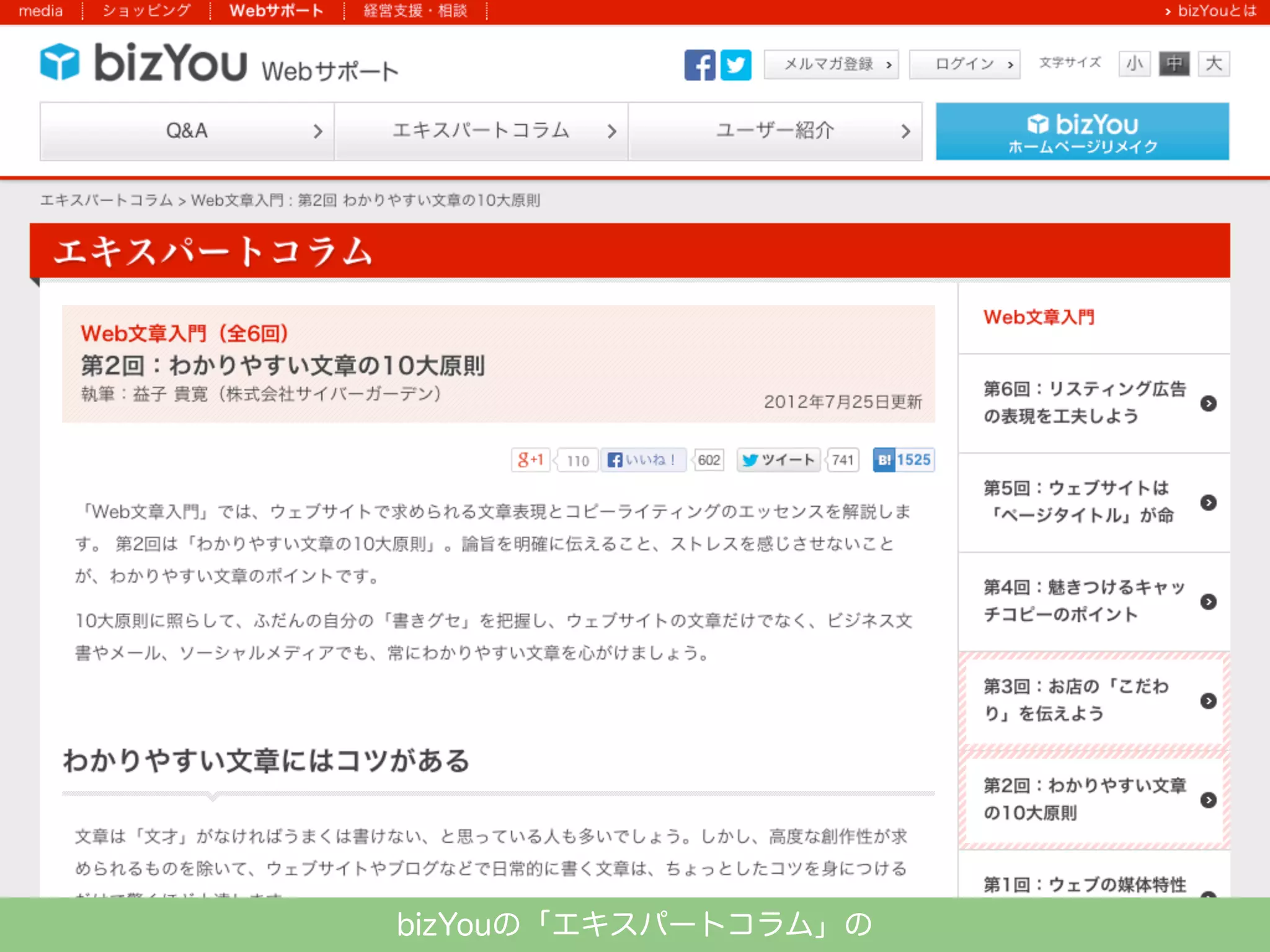Click the 文字サイズ label
Screen dimensions: 1270x952
pyautogui.click(x=1070, y=63)
